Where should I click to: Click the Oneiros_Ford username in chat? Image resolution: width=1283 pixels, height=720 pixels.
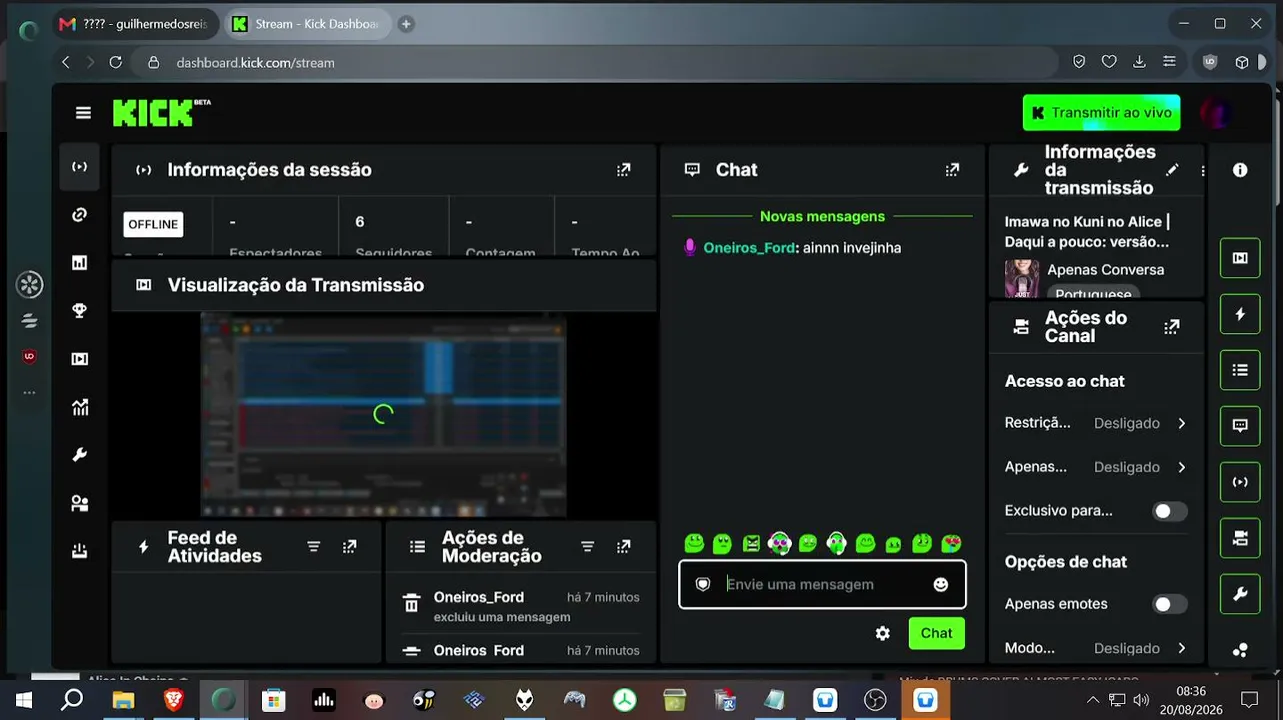tap(749, 248)
